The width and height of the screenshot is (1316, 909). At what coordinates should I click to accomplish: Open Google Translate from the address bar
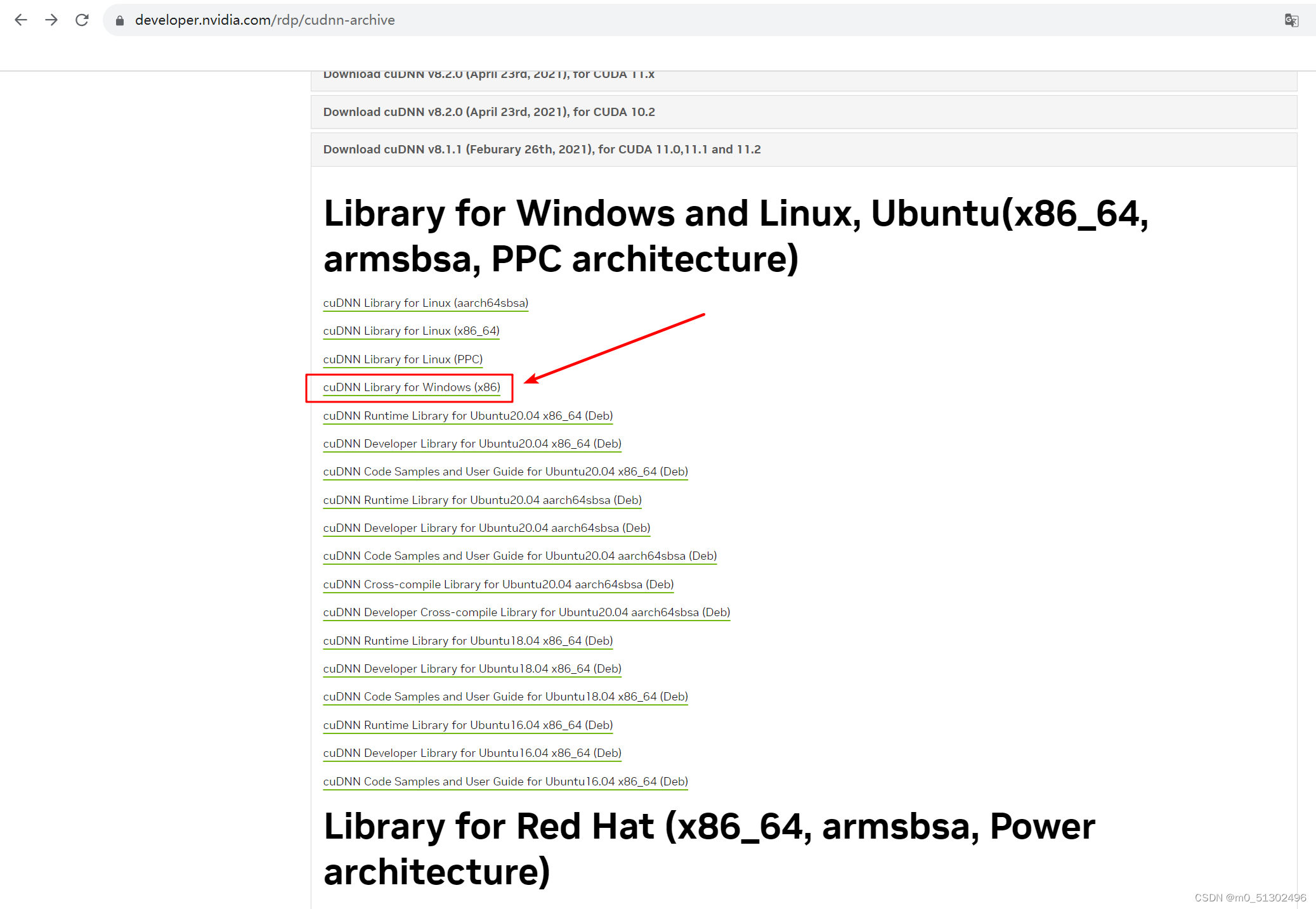1291,20
